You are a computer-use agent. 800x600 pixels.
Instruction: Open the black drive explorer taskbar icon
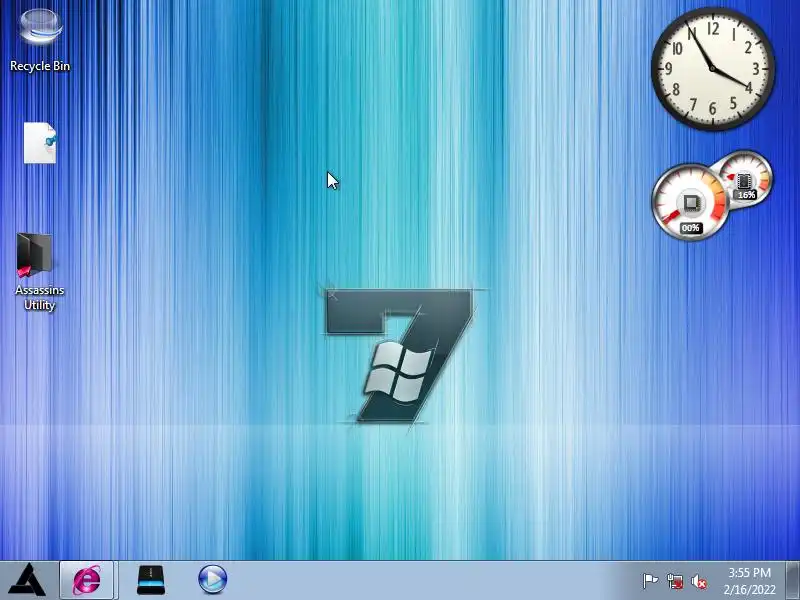tap(151, 580)
